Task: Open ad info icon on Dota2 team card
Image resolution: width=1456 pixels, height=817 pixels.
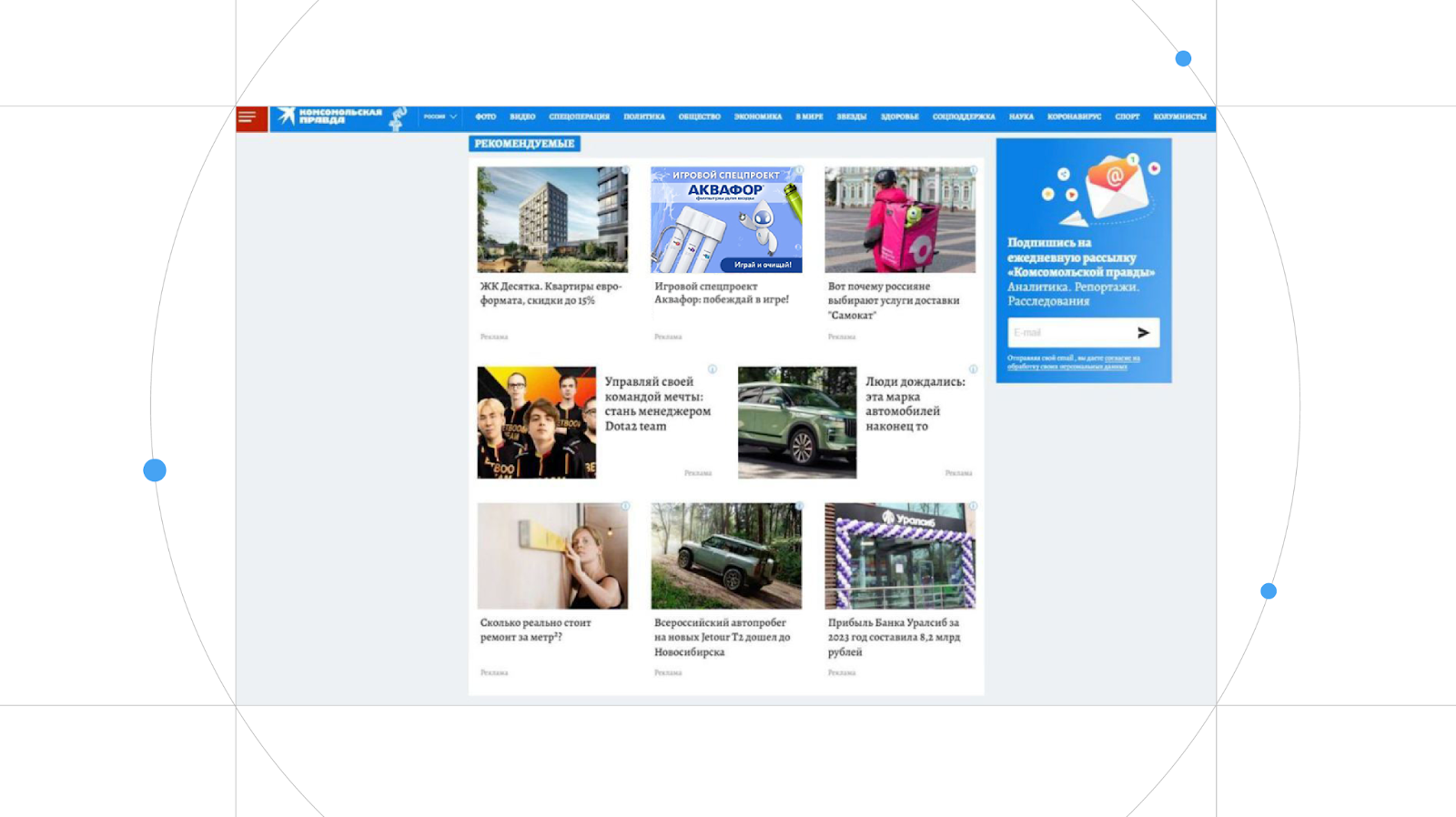Action: click(x=713, y=369)
